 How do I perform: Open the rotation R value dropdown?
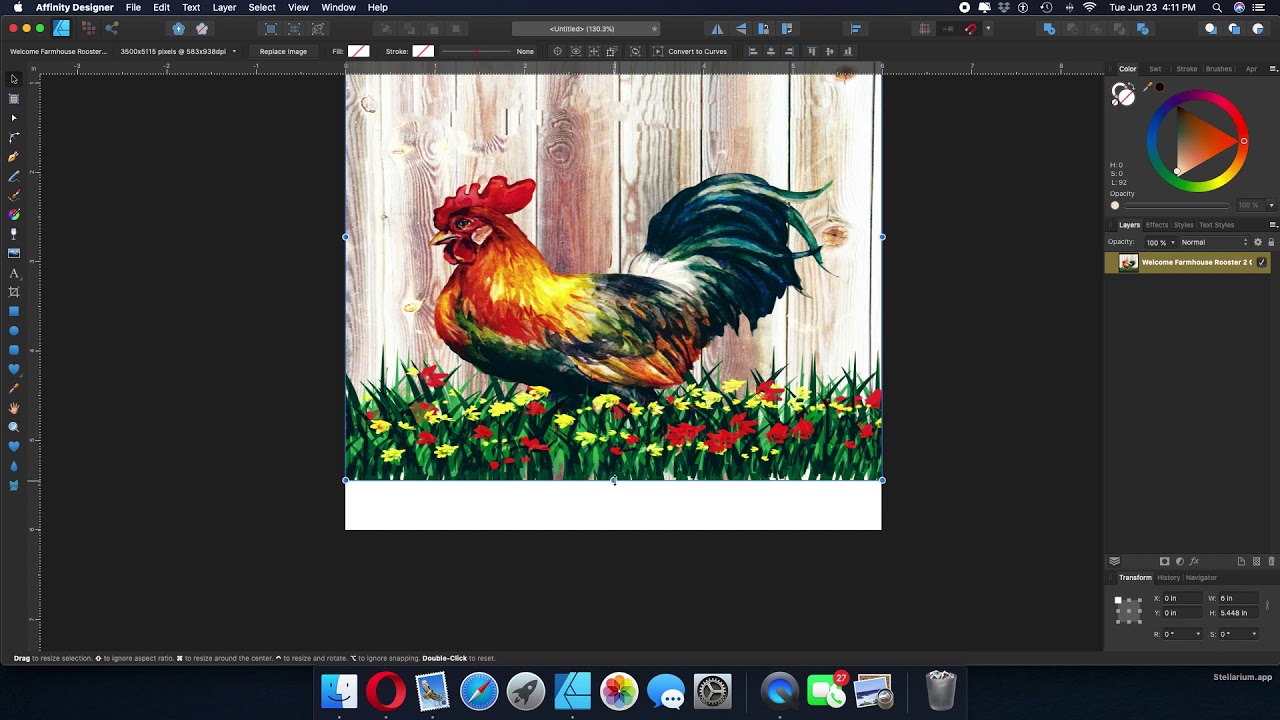pos(1198,634)
